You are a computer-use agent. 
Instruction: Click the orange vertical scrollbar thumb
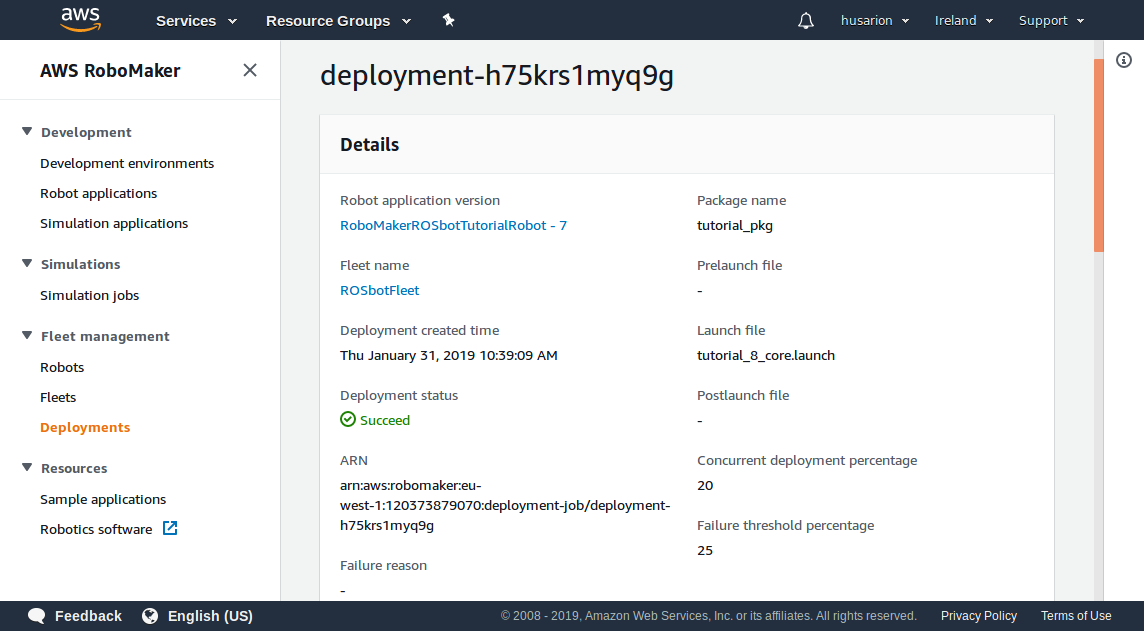pyautogui.click(x=1099, y=155)
